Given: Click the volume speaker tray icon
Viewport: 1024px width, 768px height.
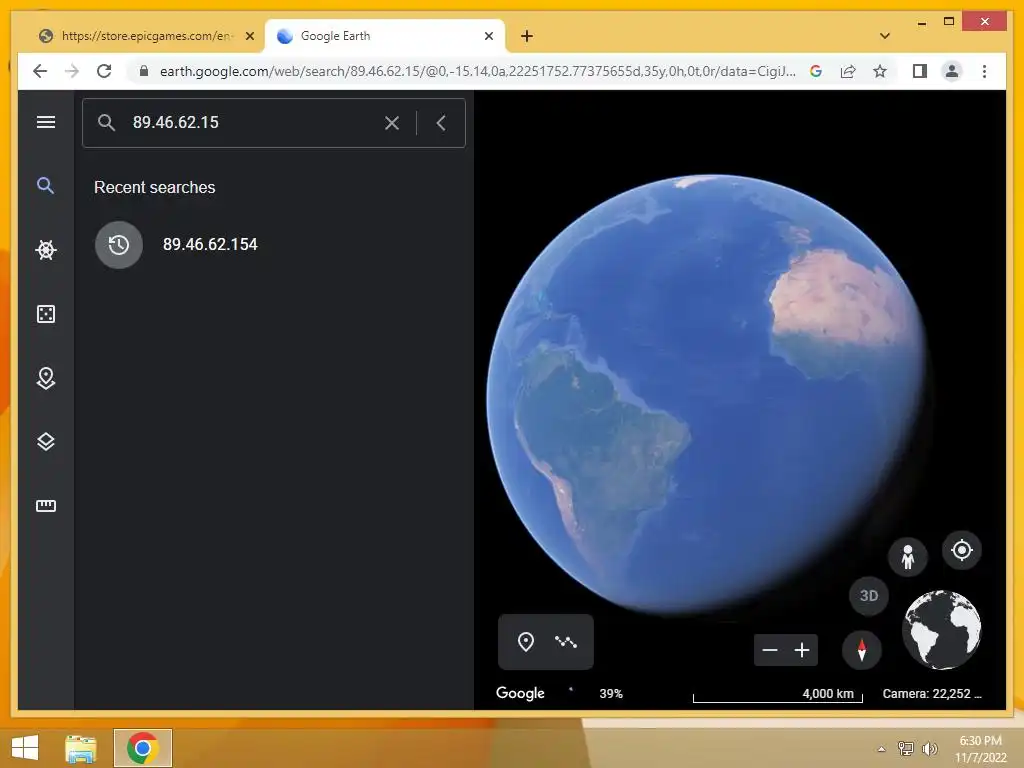Looking at the screenshot, I should [929, 749].
